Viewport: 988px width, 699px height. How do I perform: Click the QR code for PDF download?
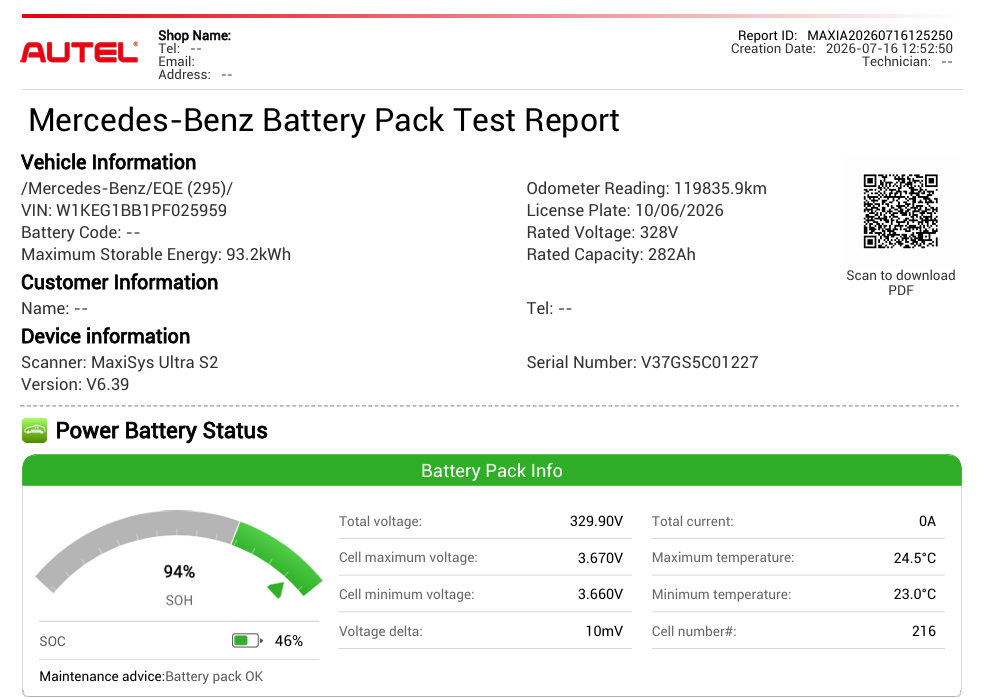[900, 211]
